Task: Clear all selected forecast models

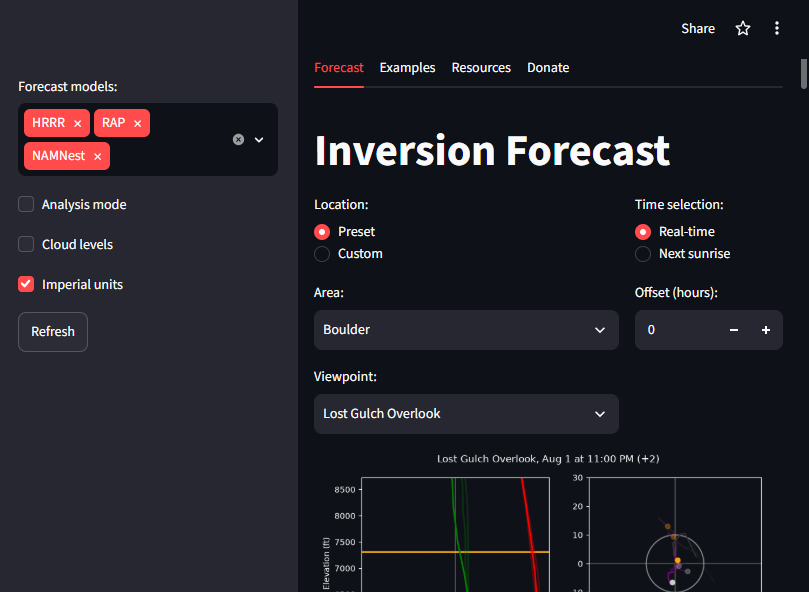Action: (x=238, y=139)
